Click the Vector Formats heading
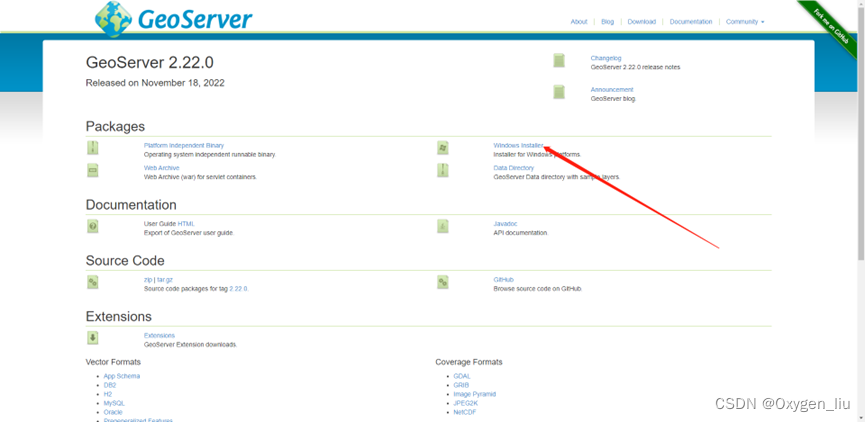 point(113,362)
